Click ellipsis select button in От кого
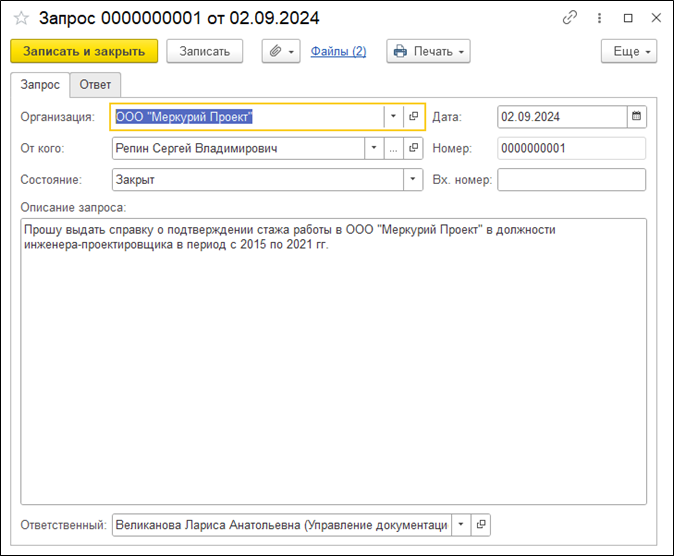674x556 pixels. click(393, 149)
